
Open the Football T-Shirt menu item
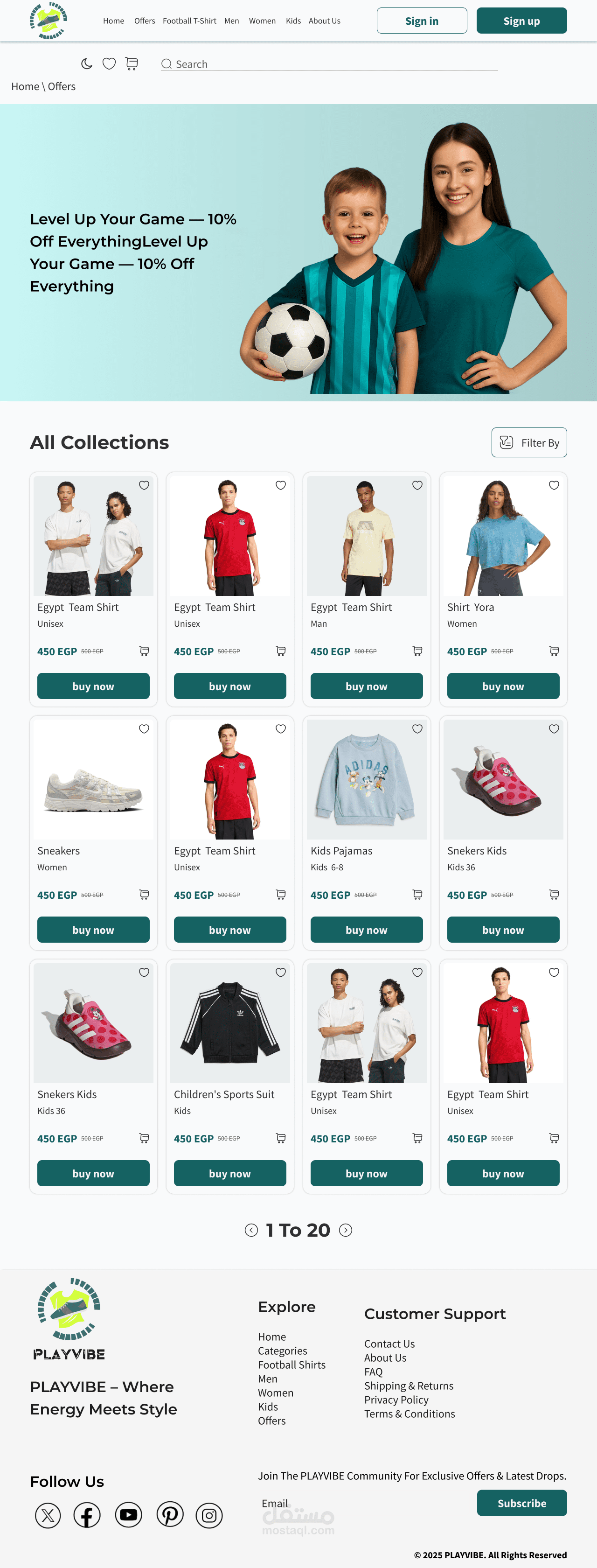click(x=189, y=21)
